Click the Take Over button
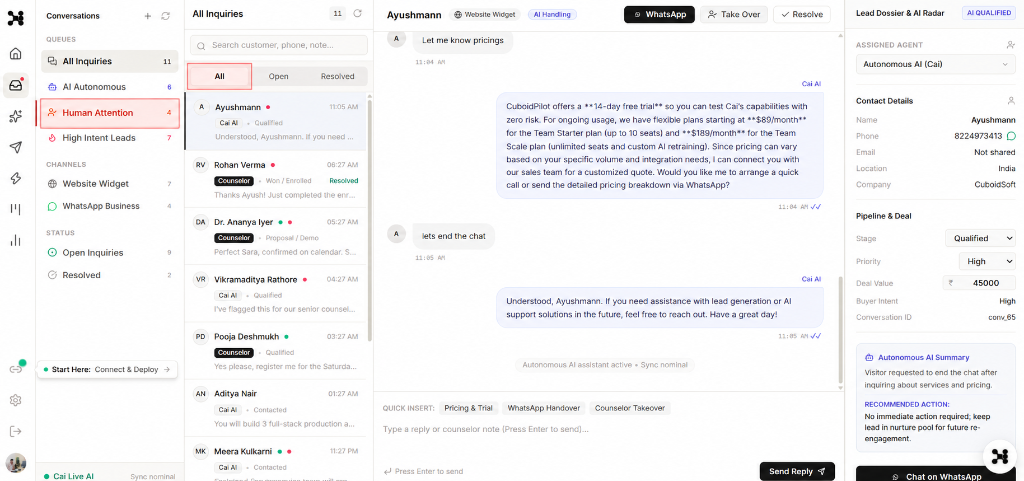1024x481 pixels. pos(734,14)
